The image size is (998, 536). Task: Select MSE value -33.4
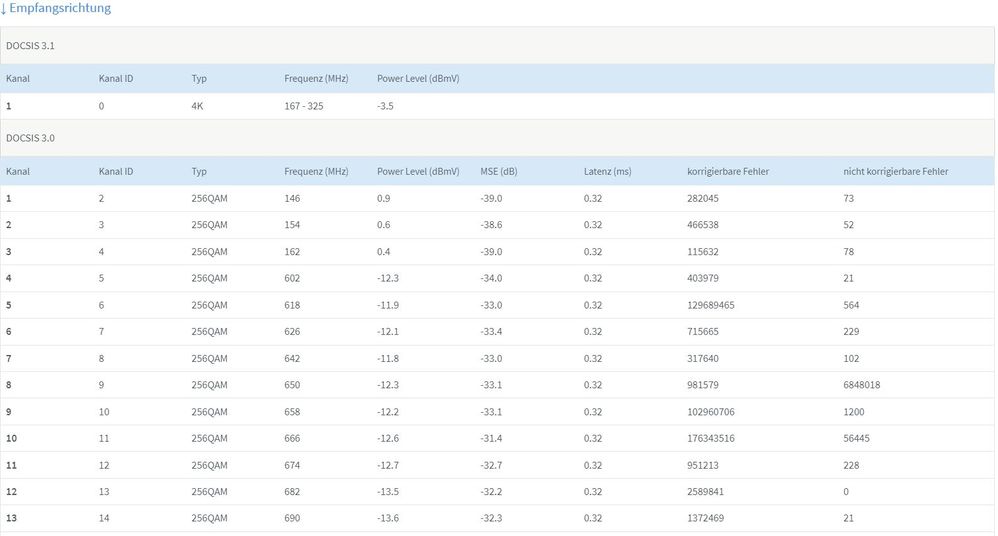click(491, 332)
